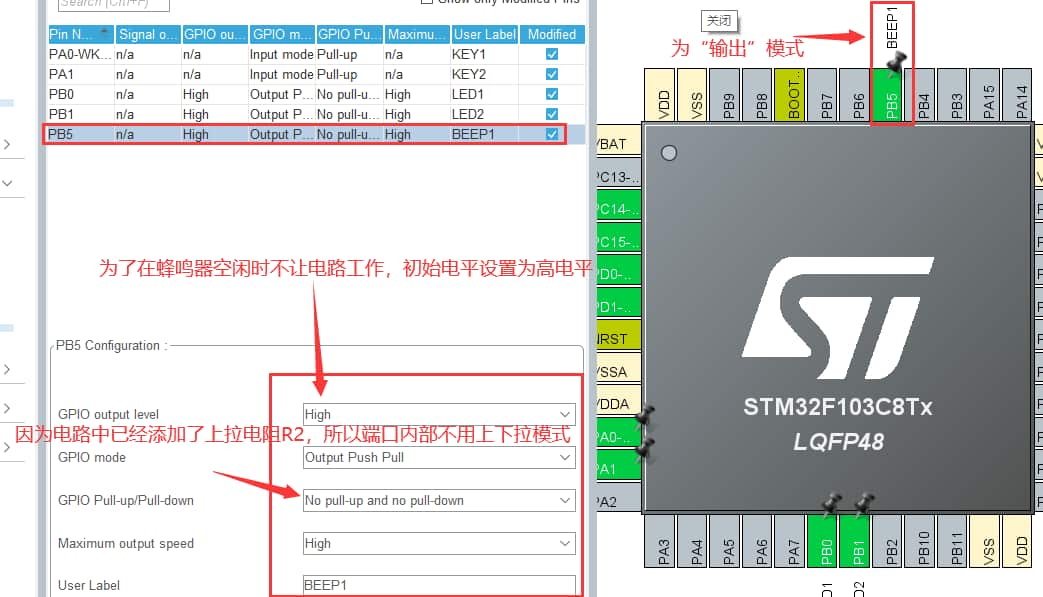Click the User Label field containing BEEP1
Image resolution: width=1043 pixels, height=597 pixels.
[x=439, y=585]
